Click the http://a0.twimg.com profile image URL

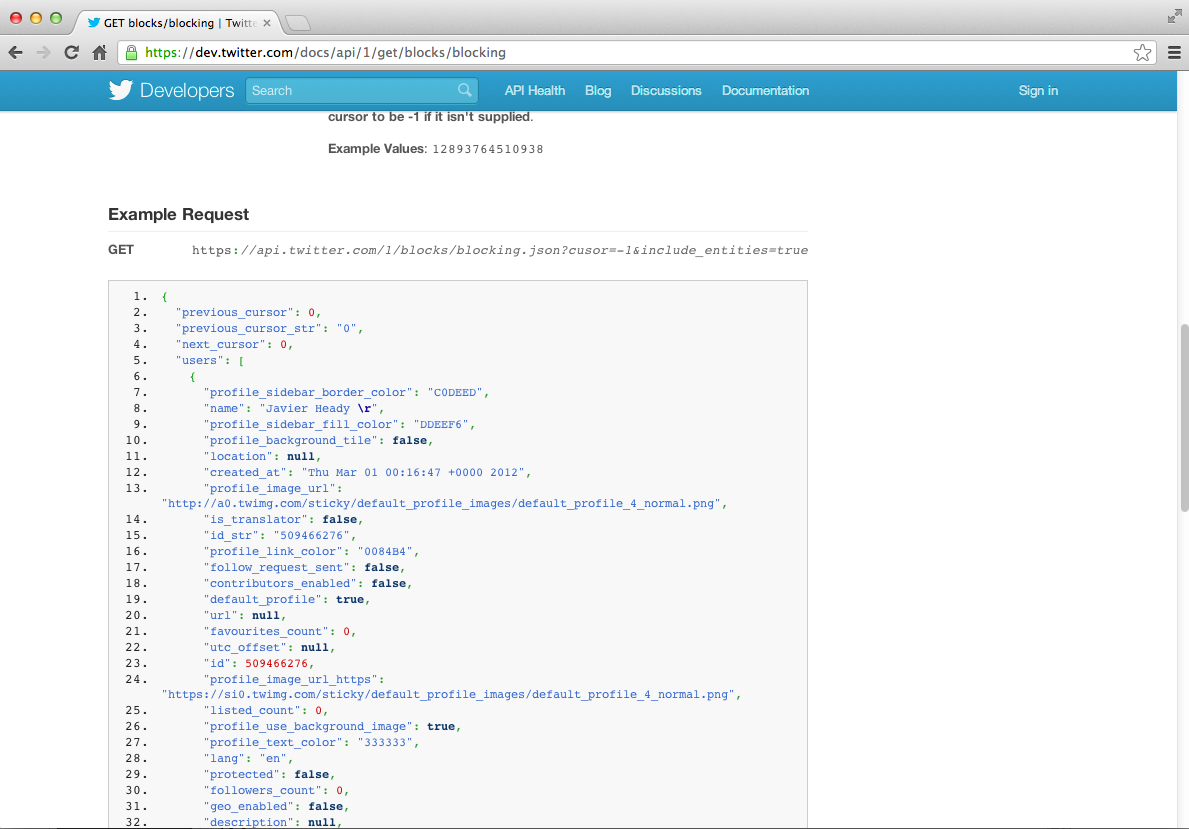[x=441, y=503]
